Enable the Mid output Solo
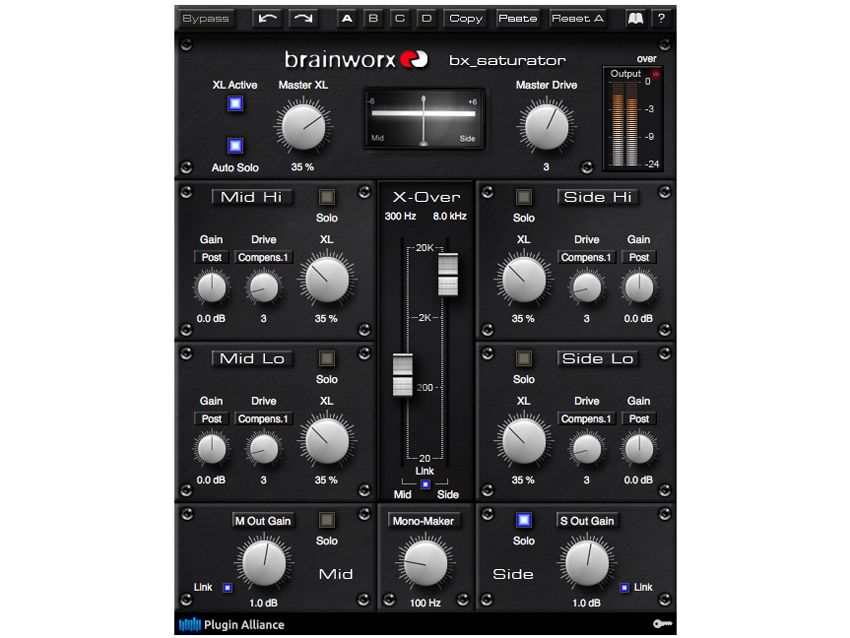The width and height of the screenshot is (850, 638). pos(326,520)
